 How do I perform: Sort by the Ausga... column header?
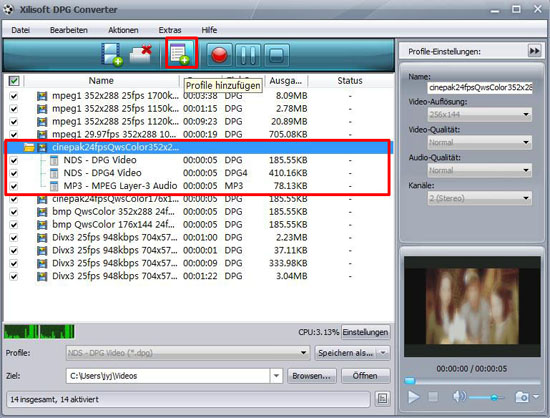tap(286, 81)
